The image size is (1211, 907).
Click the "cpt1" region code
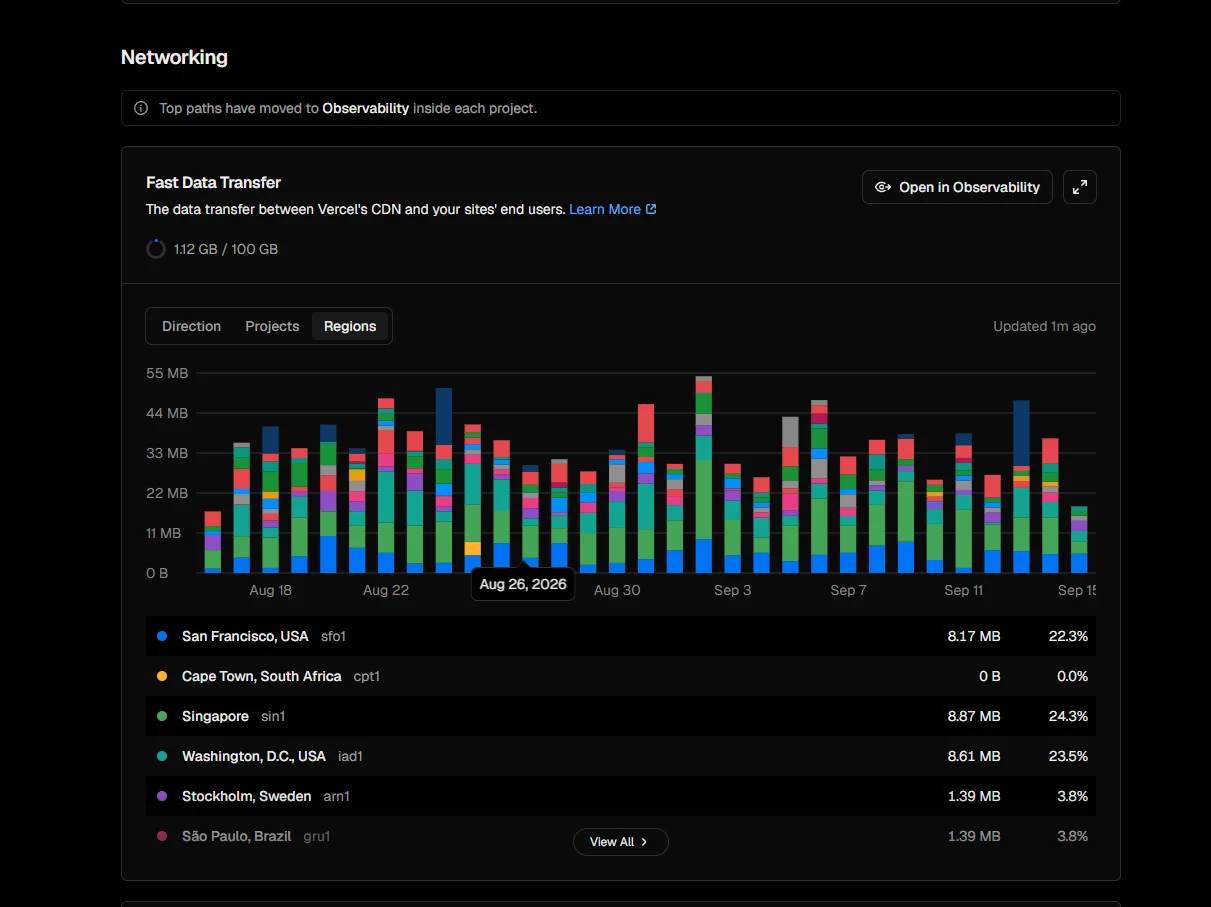coord(367,676)
